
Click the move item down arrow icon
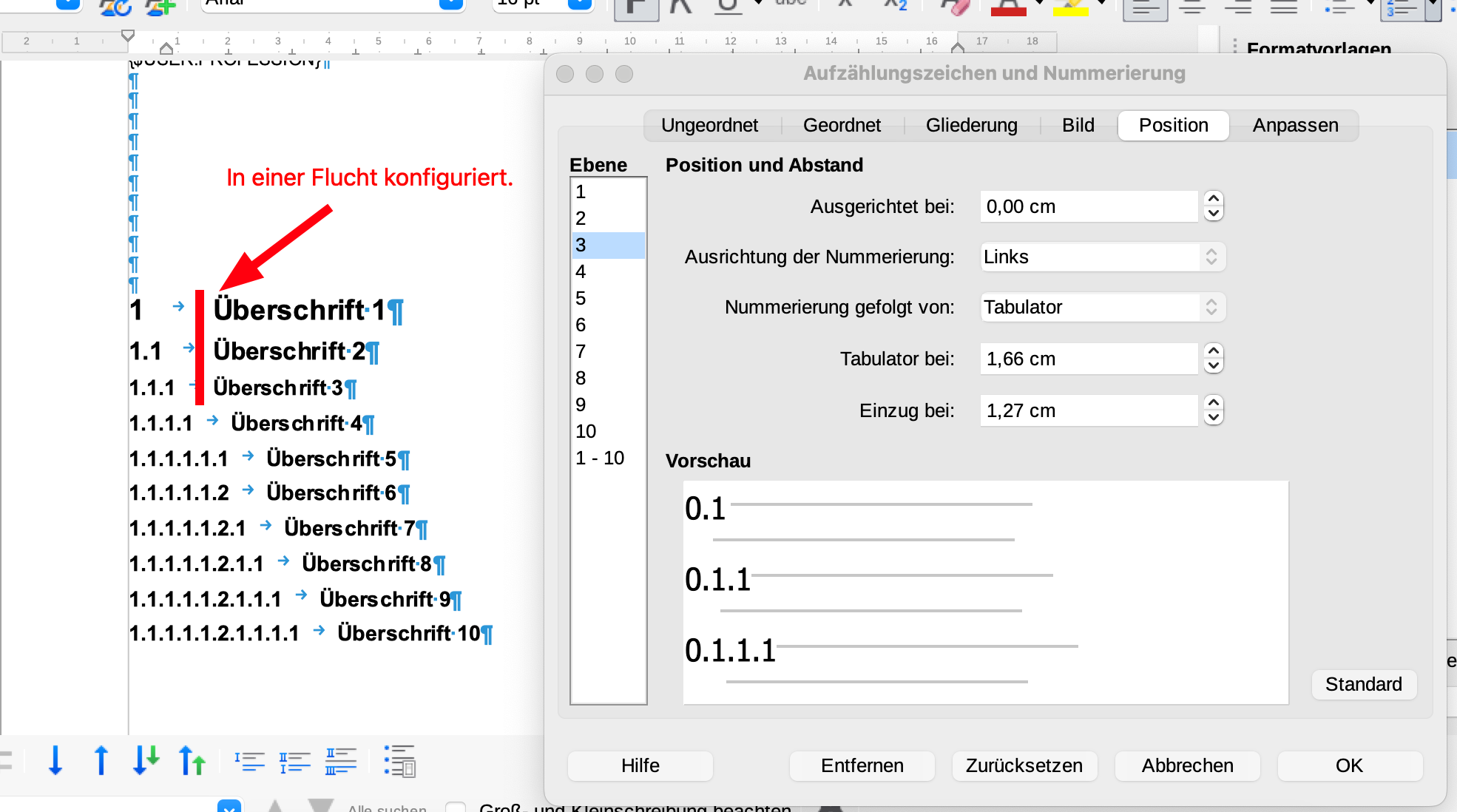click(x=55, y=761)
